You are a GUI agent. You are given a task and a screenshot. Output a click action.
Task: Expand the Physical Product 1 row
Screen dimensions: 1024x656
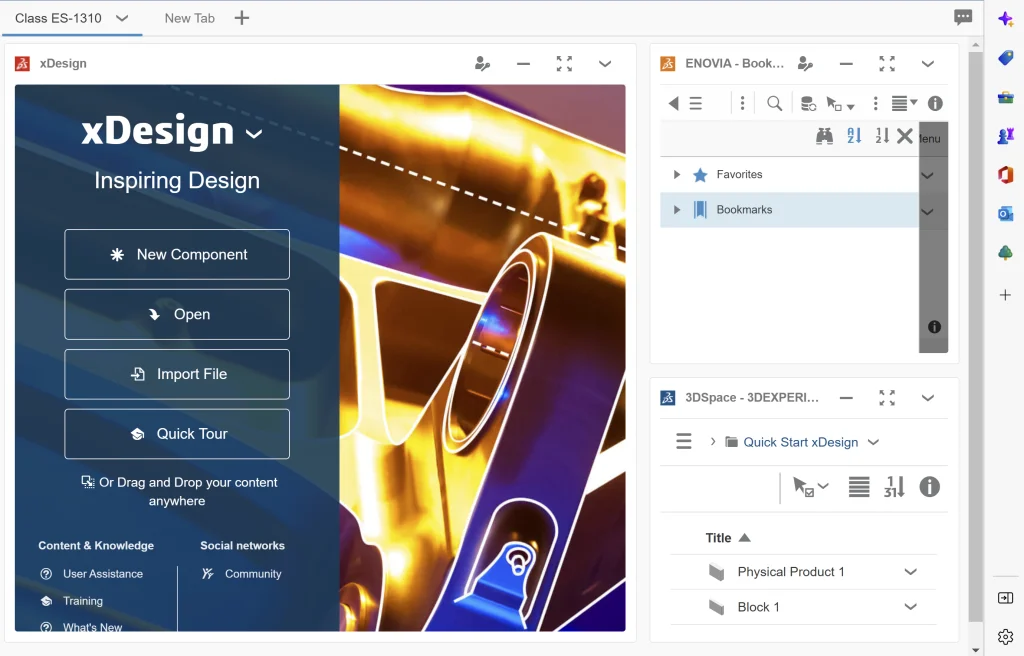point(909,571)
